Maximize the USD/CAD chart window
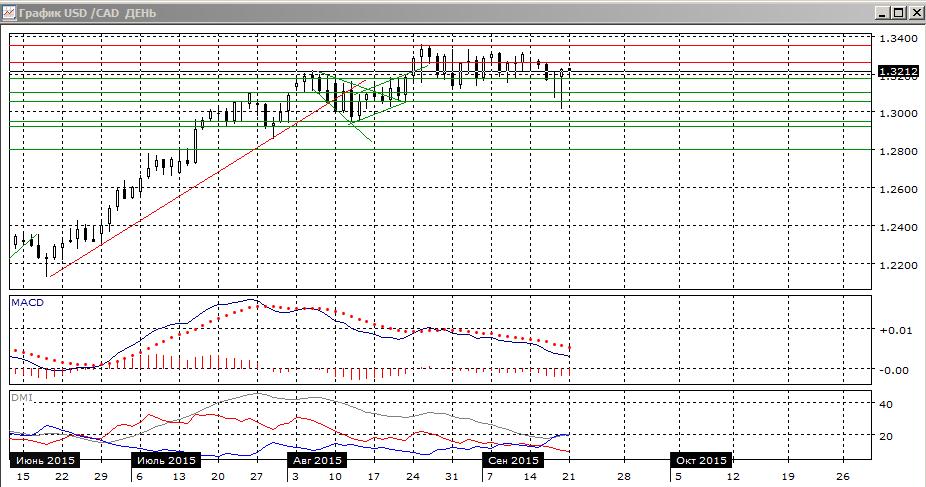 [x=898, y=12]
